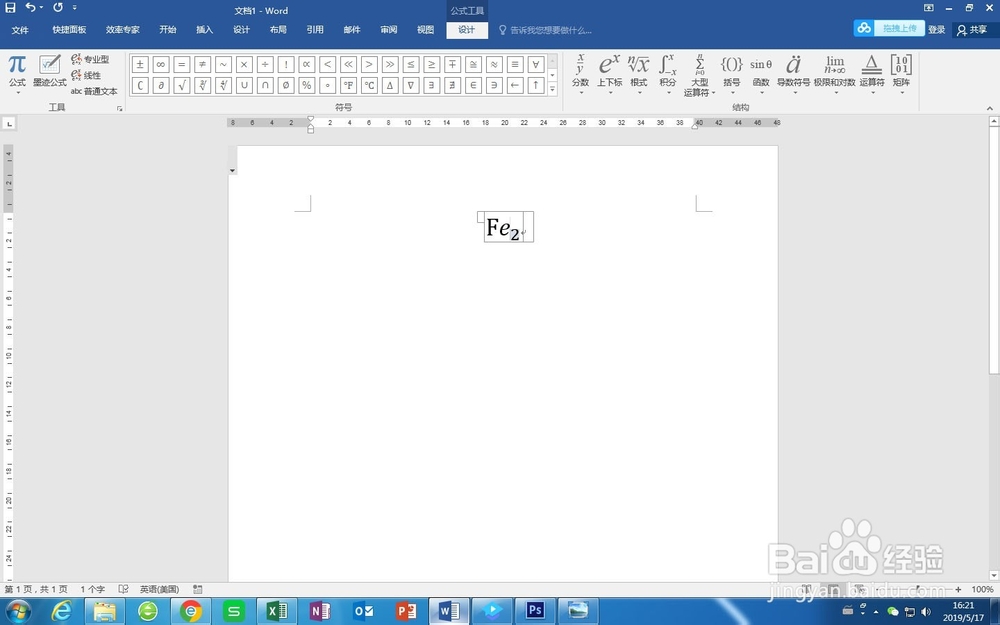This screenshot has width=1000, height=625.
Task: Insert the square root √ symbol
Action: pyautogui.click(x=182, y=85)
